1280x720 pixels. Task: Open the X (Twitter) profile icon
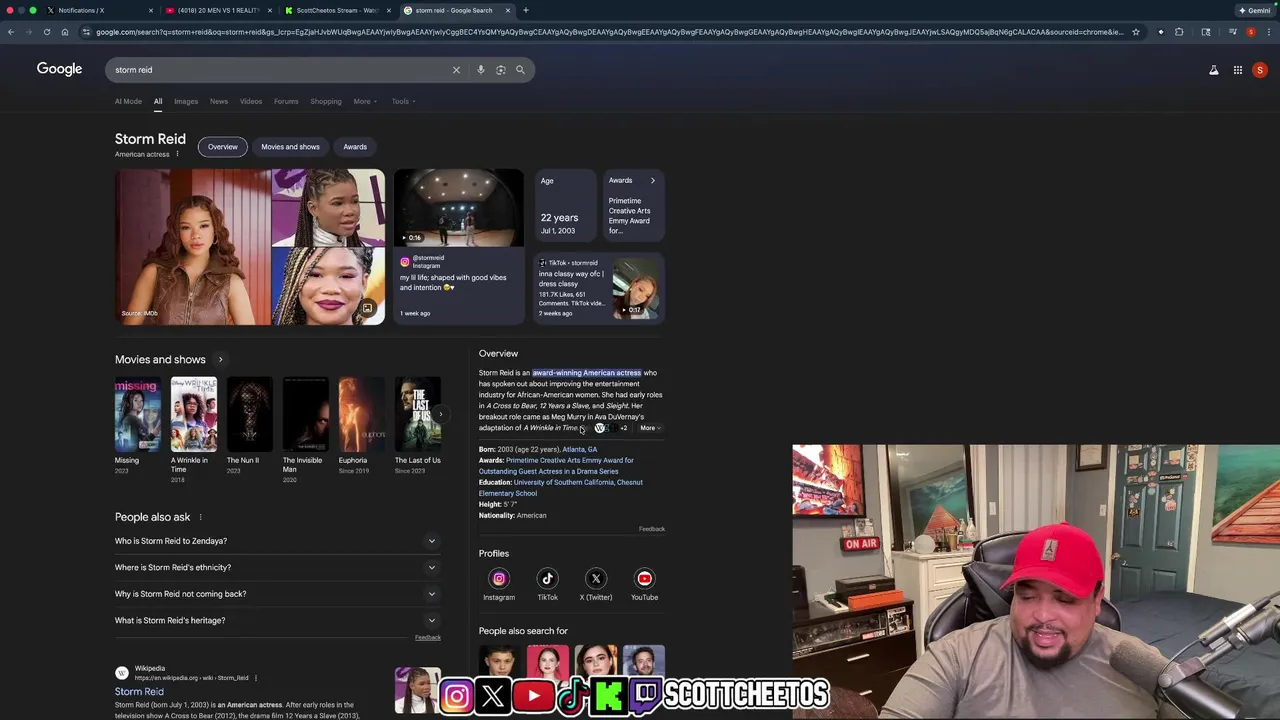(596, 578)
